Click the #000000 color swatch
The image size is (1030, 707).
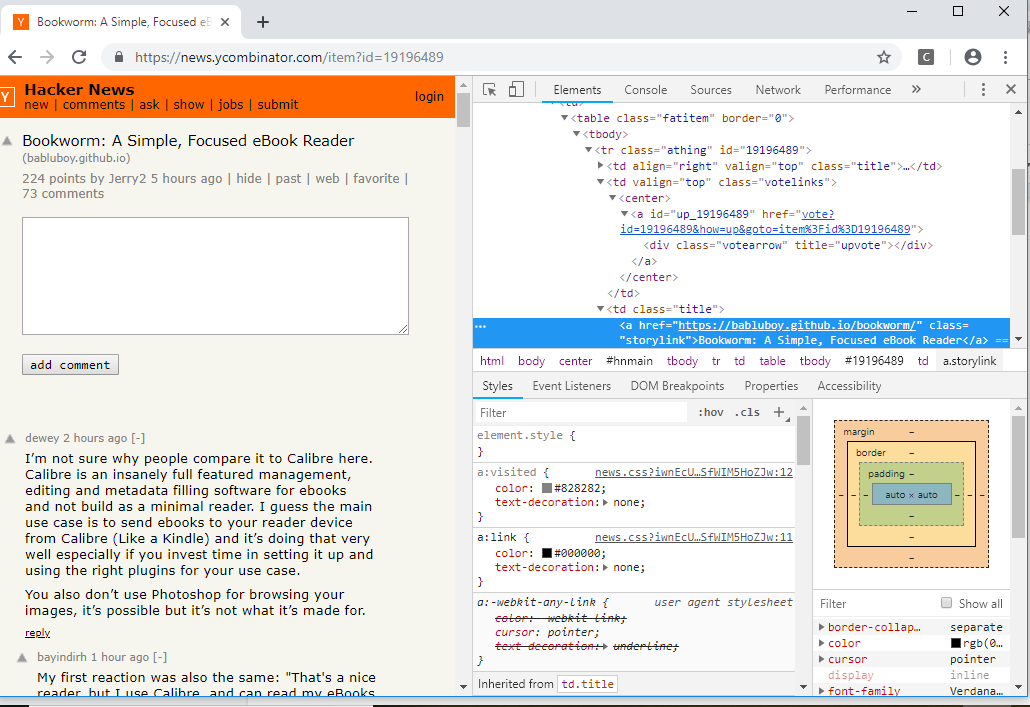(x=547, y=553)
